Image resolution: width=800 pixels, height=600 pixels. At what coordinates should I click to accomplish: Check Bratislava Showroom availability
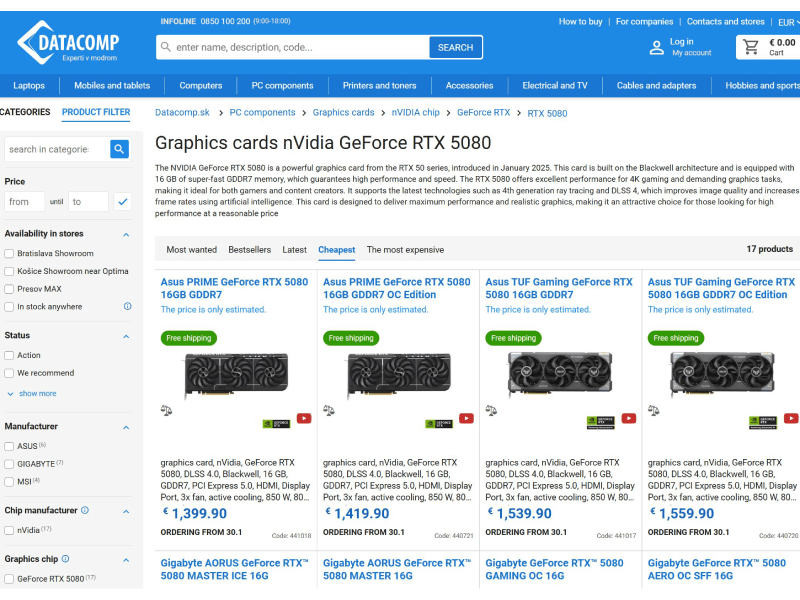point(9,254)
